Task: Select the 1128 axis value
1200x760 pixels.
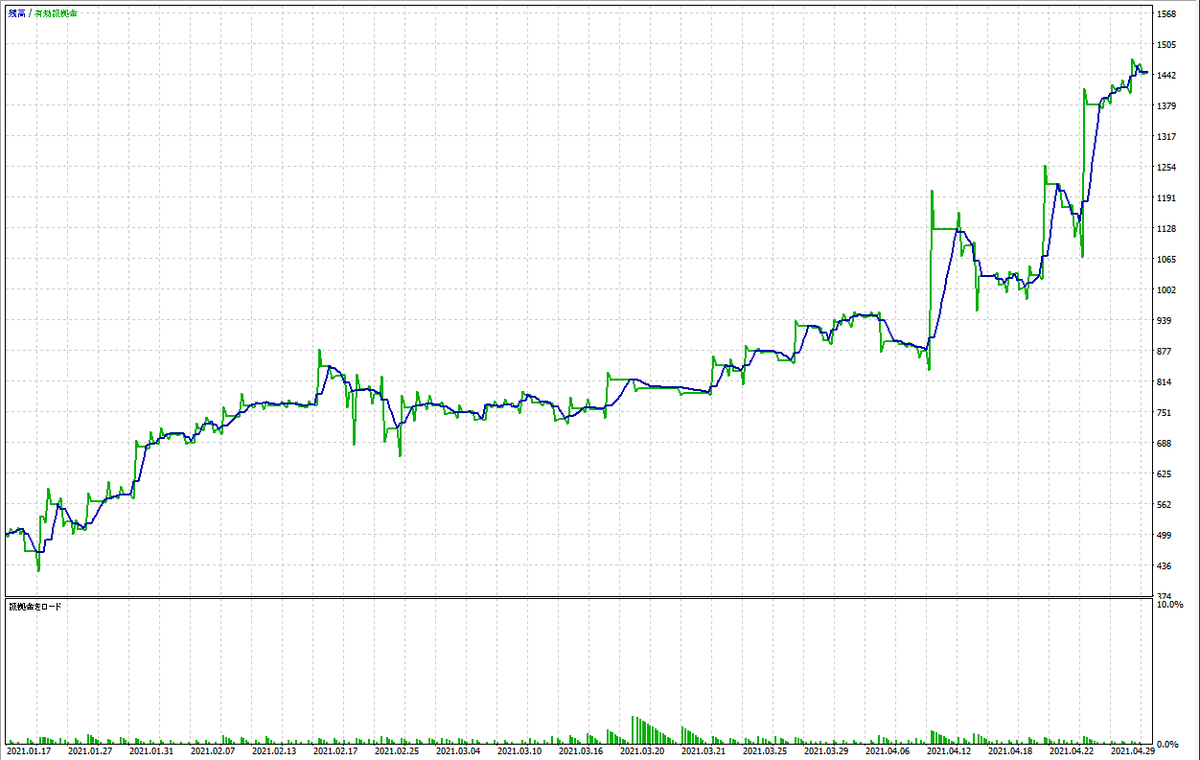Action: [x=1167, y=229]
